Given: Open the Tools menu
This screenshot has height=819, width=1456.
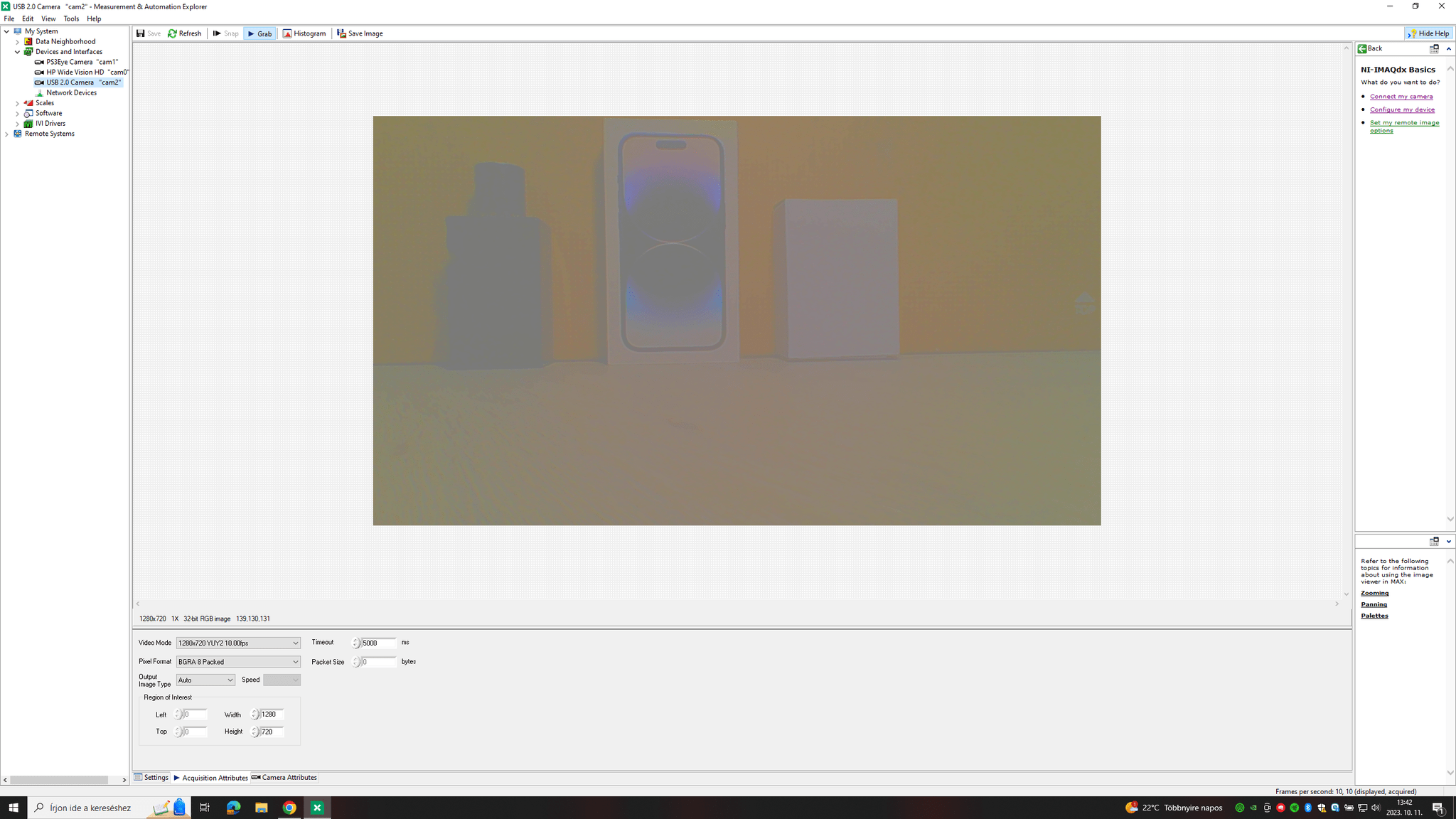Looking at the screenshot, I should 70,18.
